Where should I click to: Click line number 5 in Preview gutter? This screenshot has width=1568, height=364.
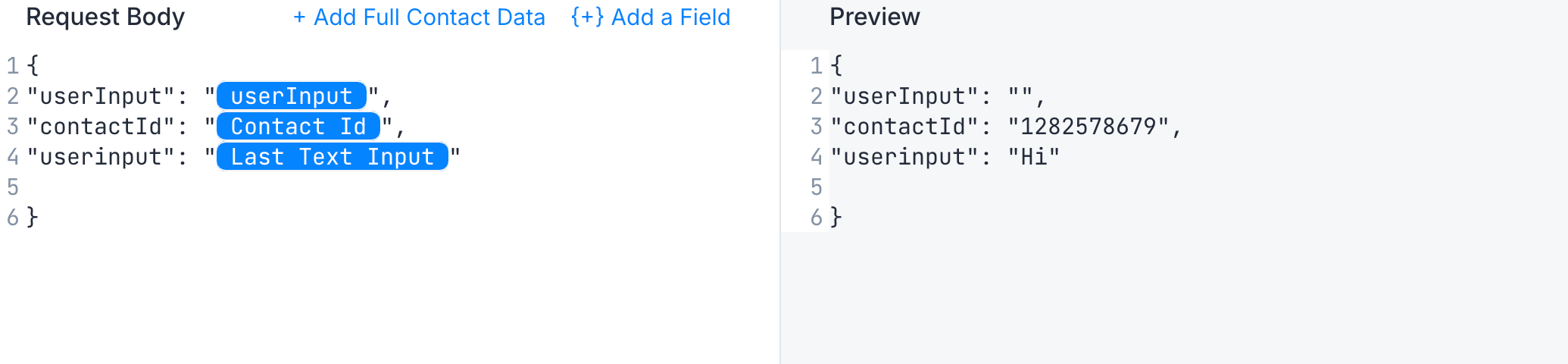(816, 187)
